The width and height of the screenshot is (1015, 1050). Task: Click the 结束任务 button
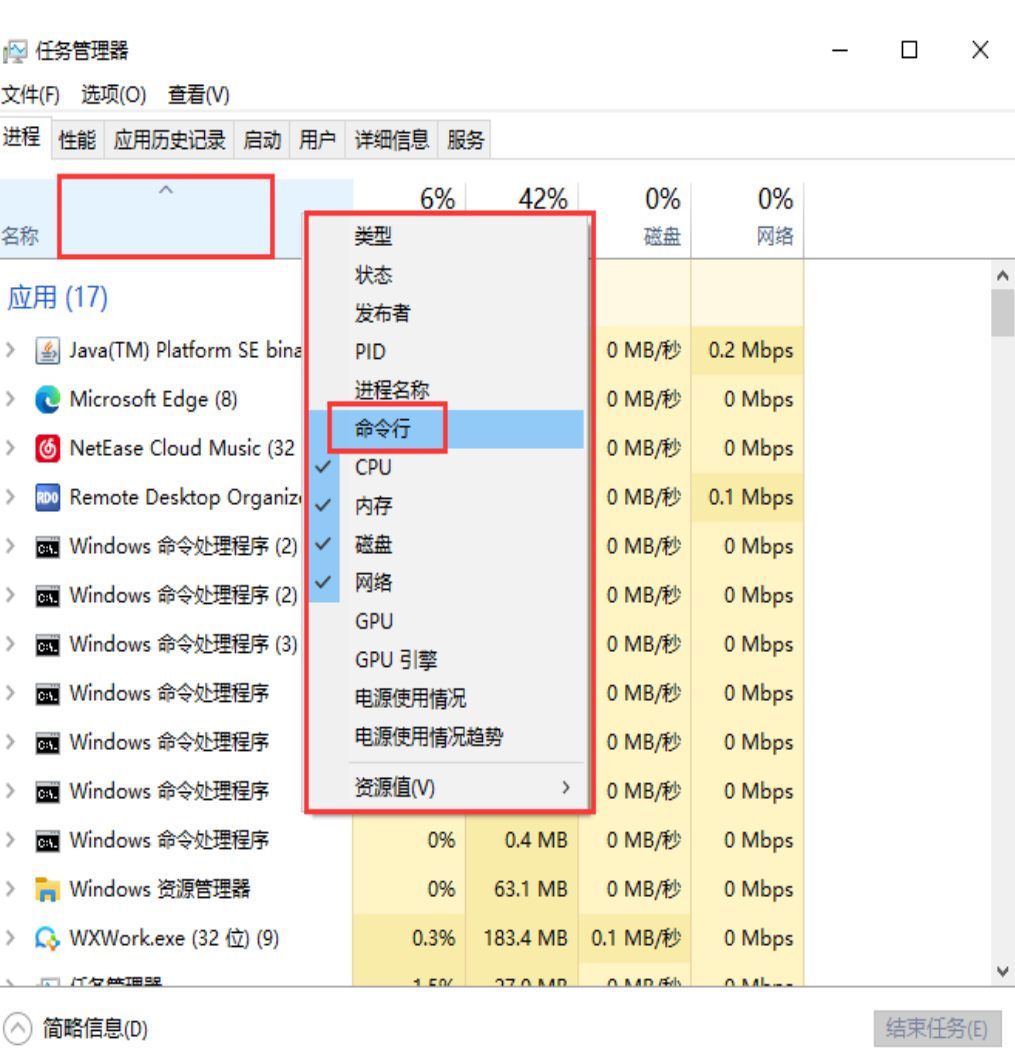pos(936,1028)
